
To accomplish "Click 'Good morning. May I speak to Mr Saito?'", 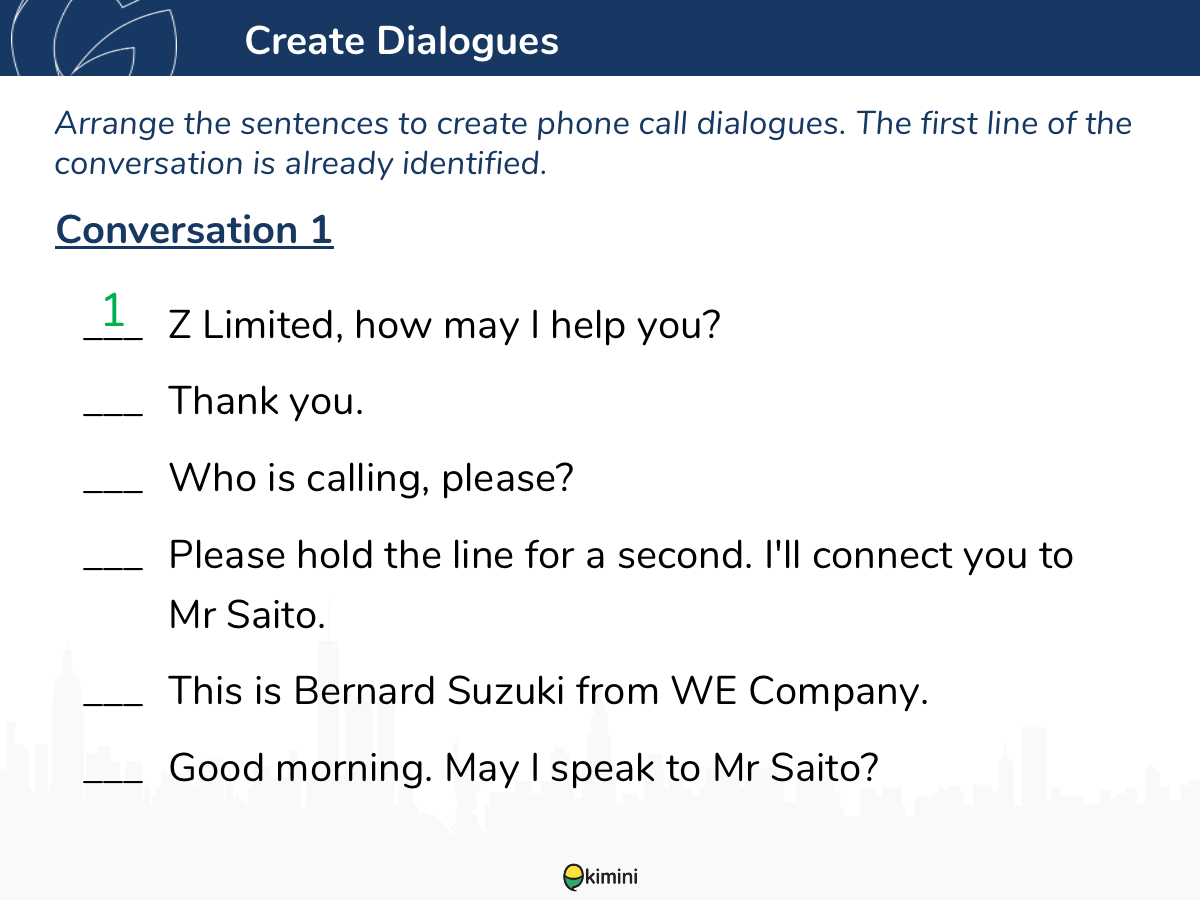I will [523, 768].
